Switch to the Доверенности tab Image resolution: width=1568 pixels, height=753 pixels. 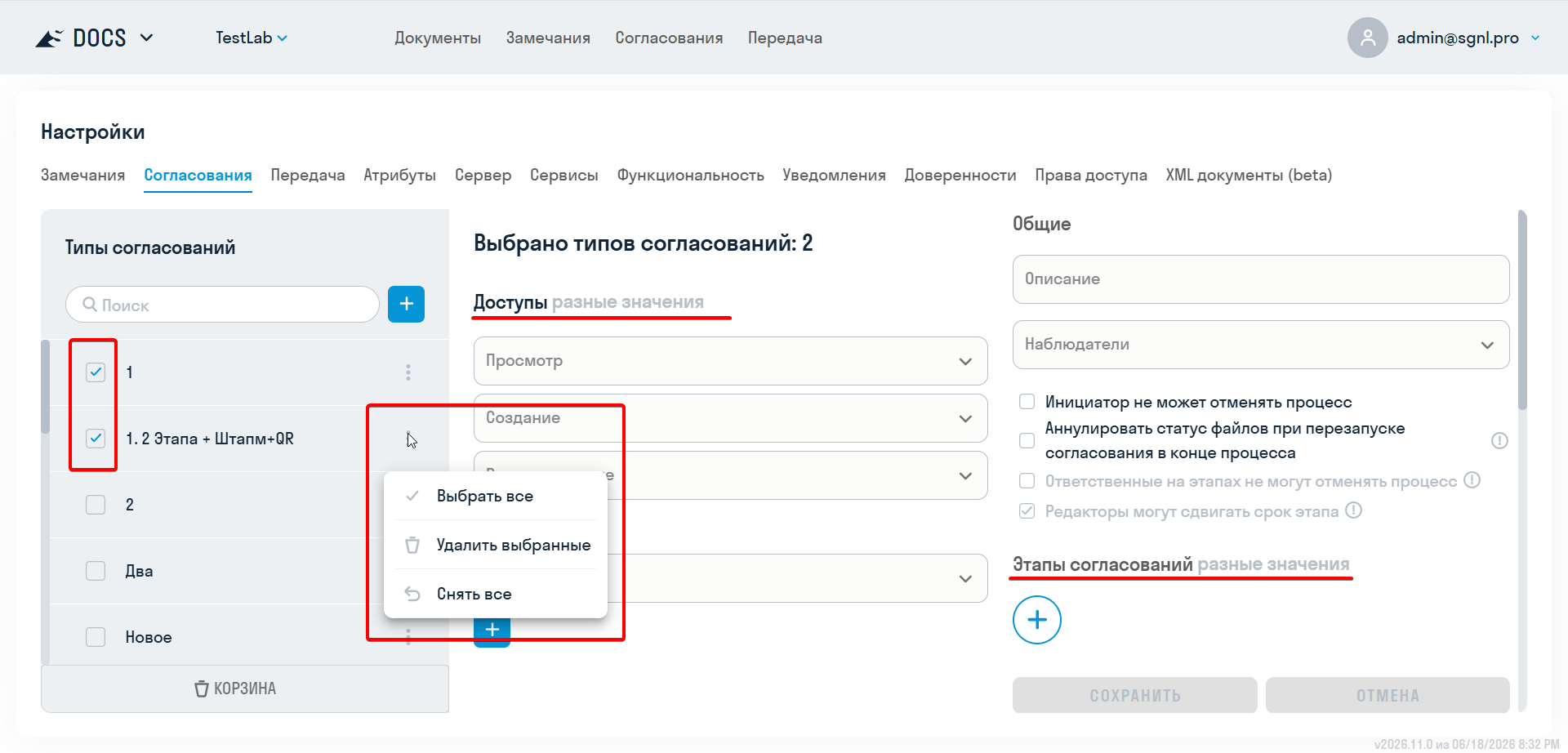coord(960,175)
